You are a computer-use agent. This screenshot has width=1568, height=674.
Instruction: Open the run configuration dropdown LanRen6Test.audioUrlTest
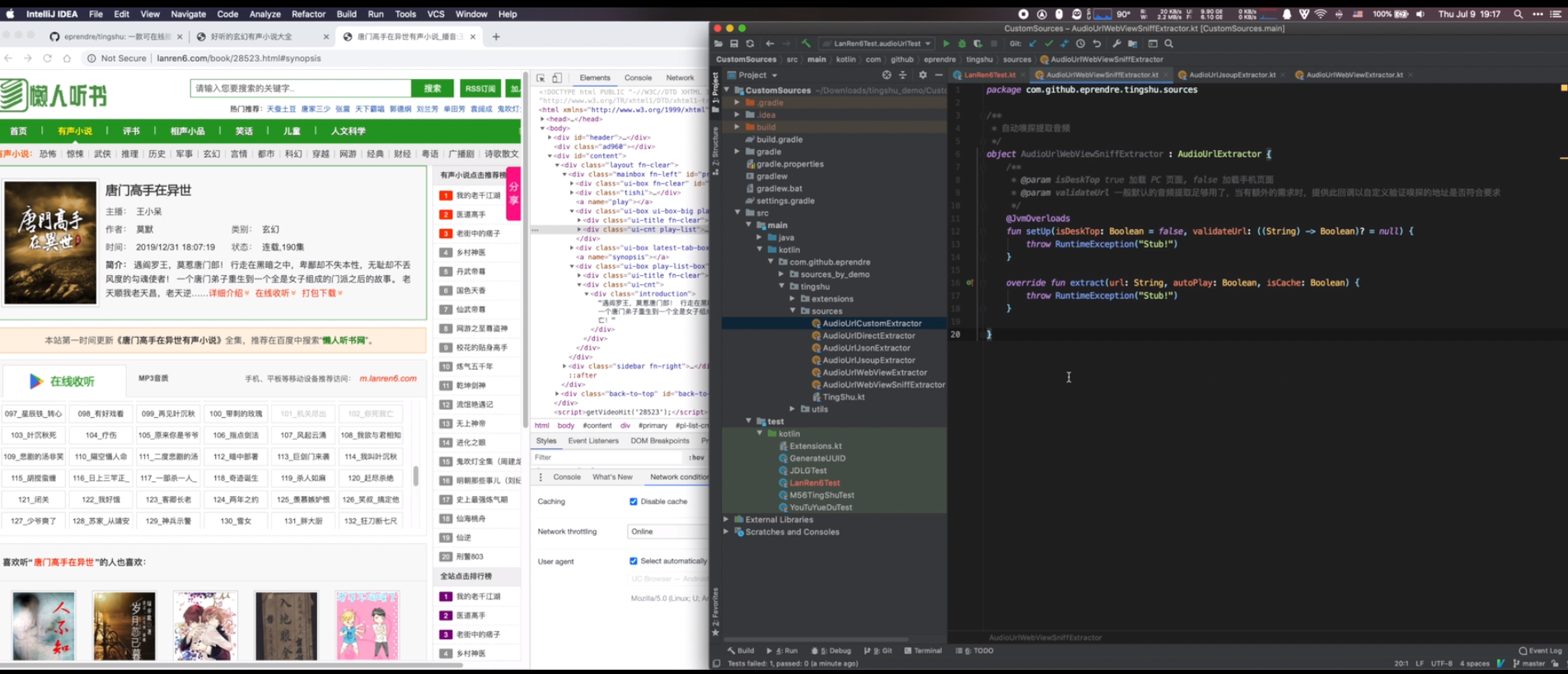point(881,44)
